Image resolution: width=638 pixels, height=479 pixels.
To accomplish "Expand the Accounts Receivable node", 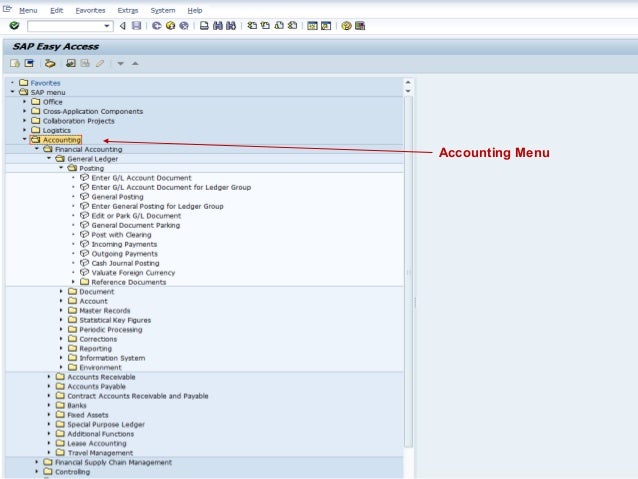I will coord(49,376).
